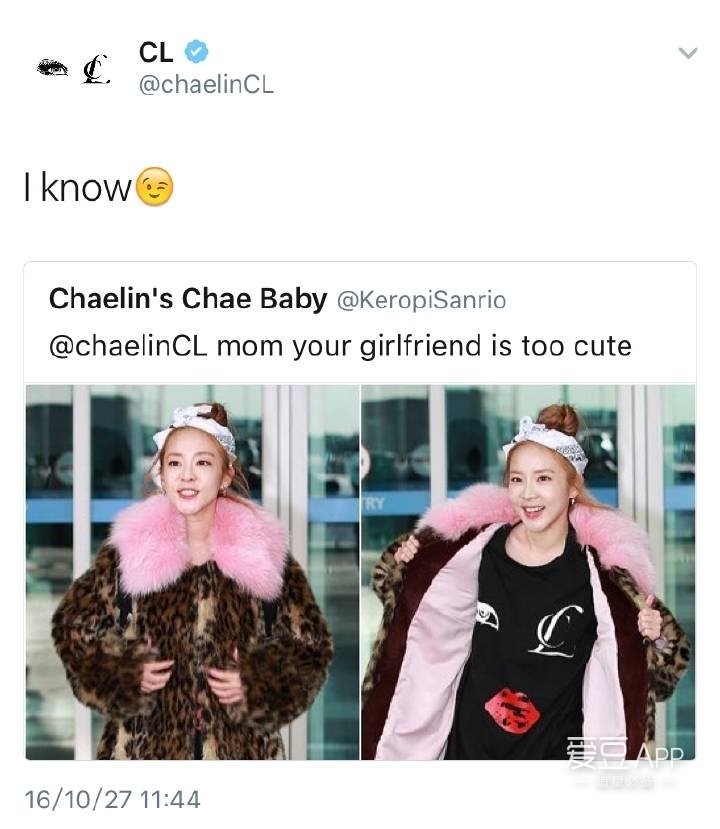Open the @chaelinCL handle below name
This screenshot has width=720, height=829.
pyautogui.click(x=206, y=85)
